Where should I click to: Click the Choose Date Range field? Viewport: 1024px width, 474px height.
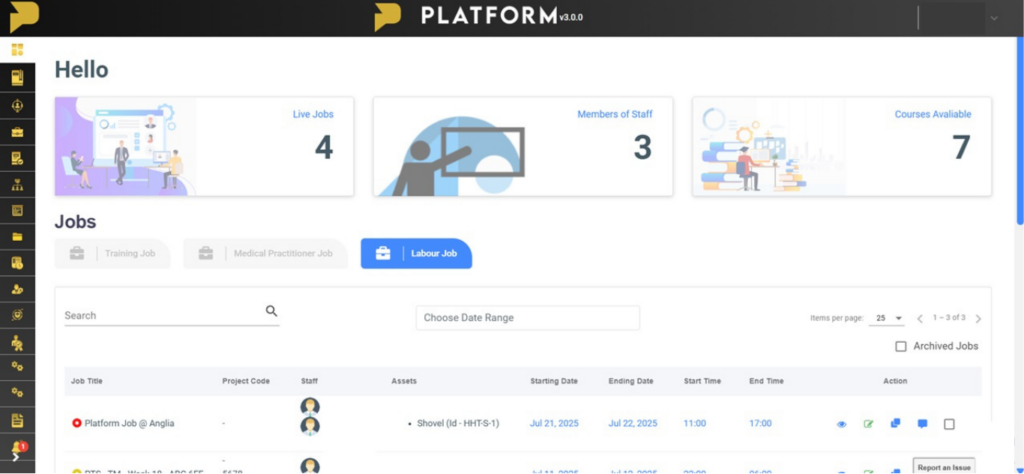[527, 318]
